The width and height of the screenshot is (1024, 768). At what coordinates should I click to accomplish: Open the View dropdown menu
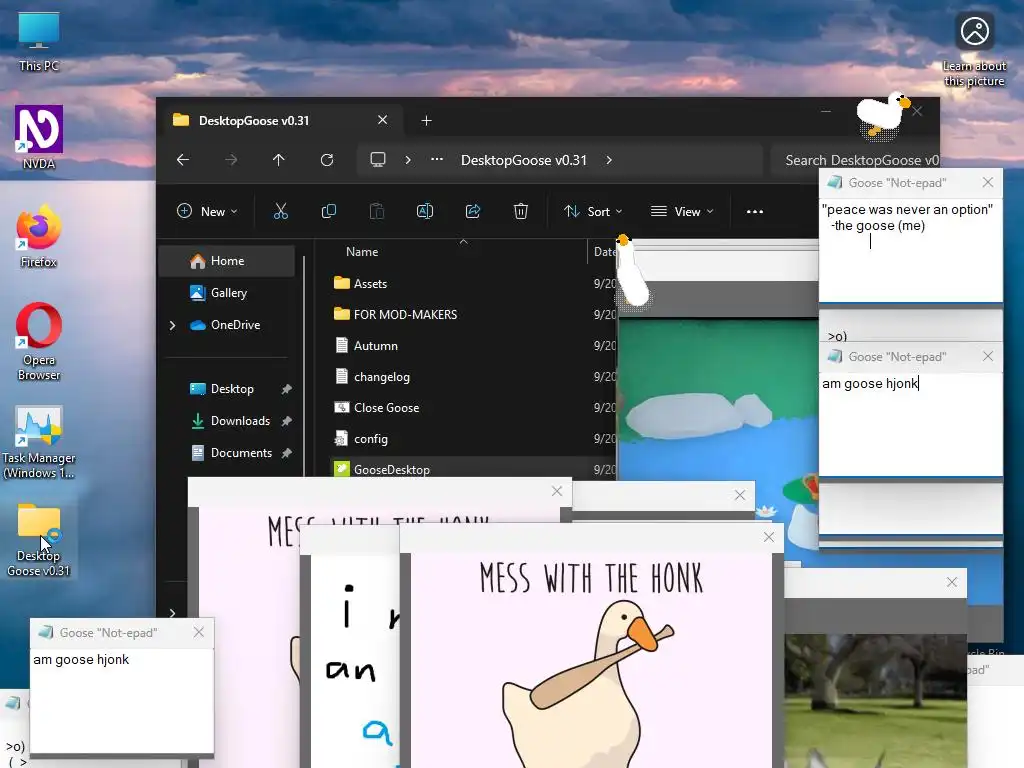point(682,211)
